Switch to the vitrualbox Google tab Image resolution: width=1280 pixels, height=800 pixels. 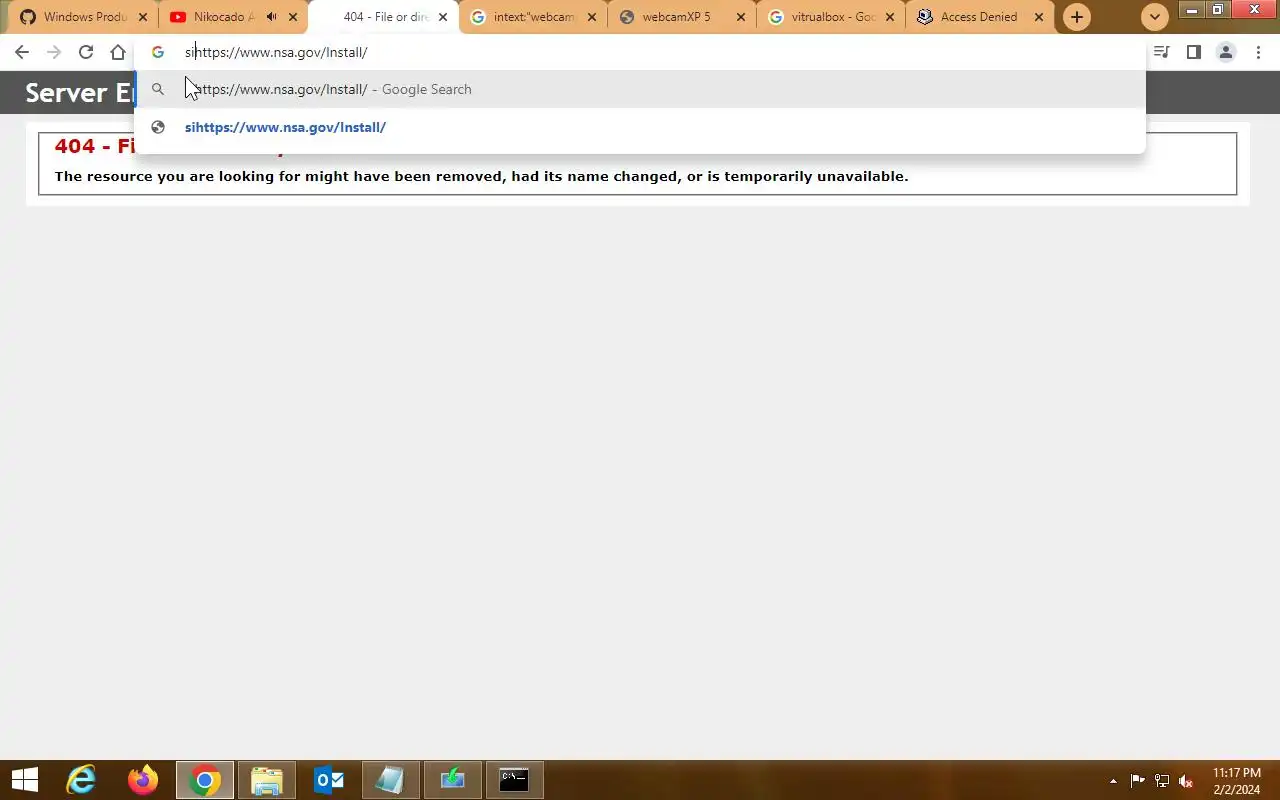pyautogui.click(x=833, y=17)
